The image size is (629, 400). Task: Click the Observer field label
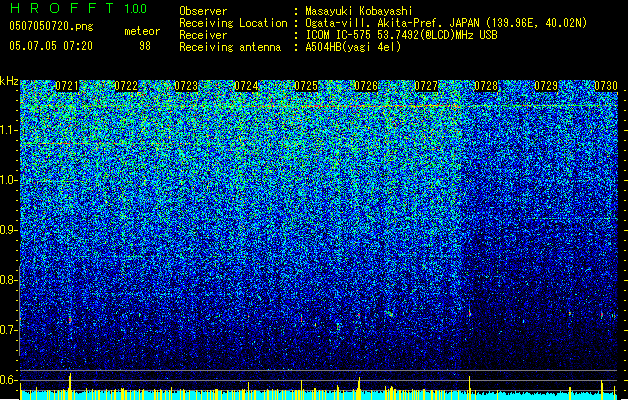pyautogui.click(x=203, y=11)
